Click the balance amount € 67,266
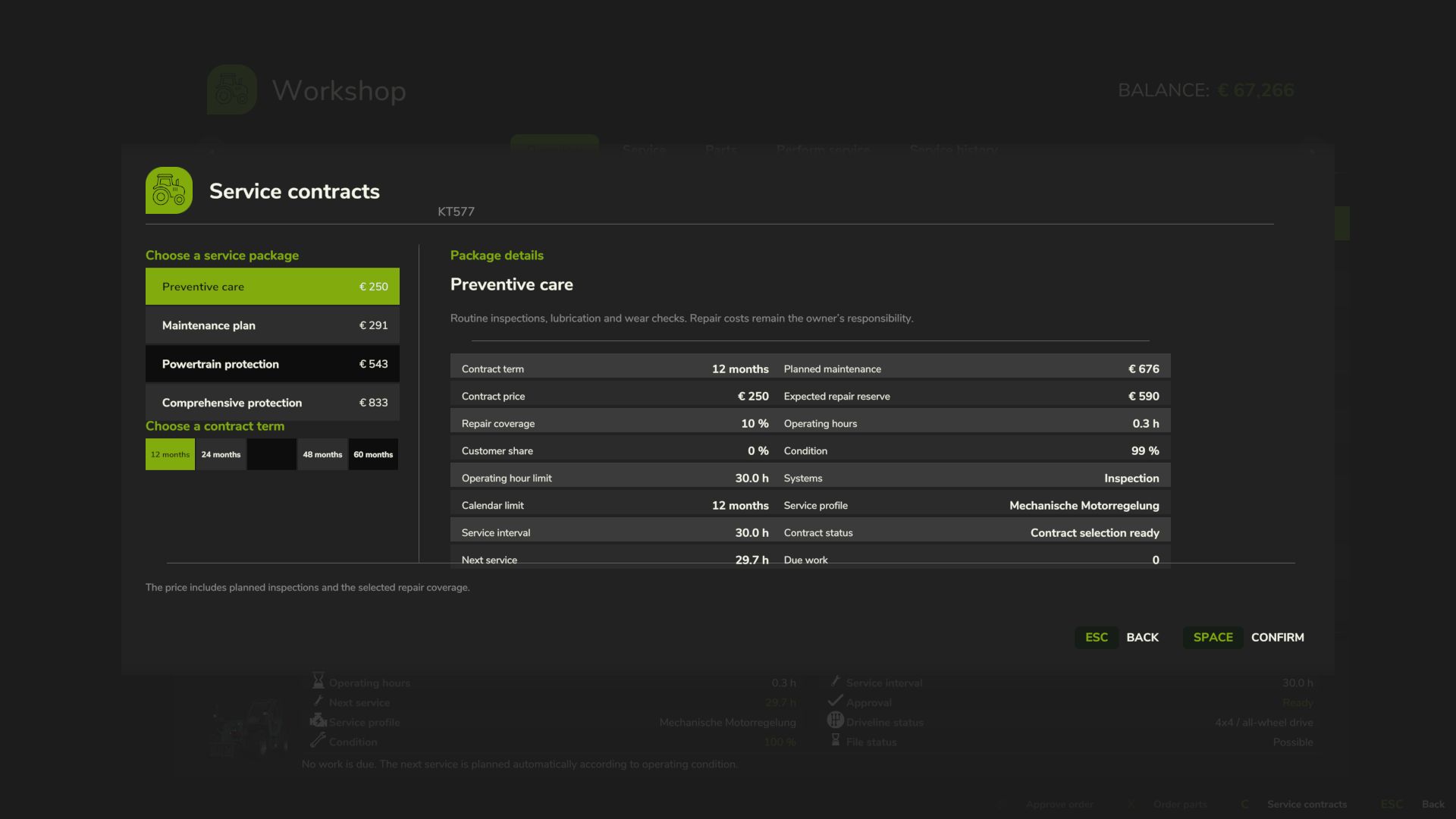Screen dimensions: 1456x819 [x=1255, y=89]
